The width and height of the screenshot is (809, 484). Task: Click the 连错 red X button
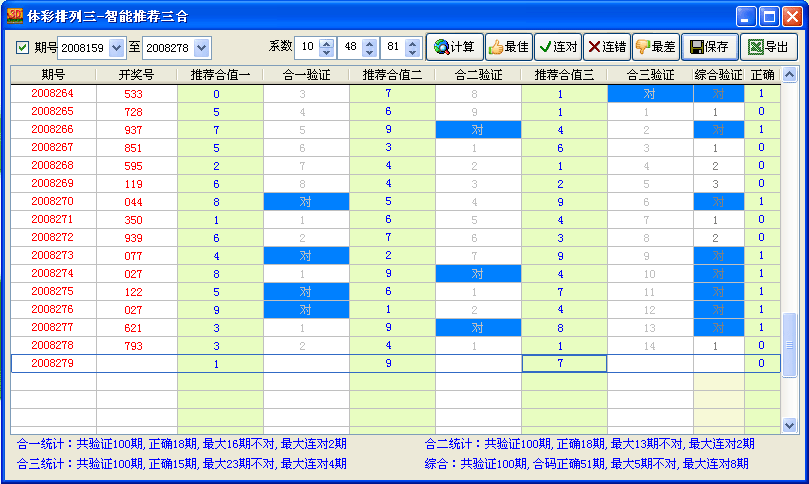pyautogui.click(x=606, y=47)
